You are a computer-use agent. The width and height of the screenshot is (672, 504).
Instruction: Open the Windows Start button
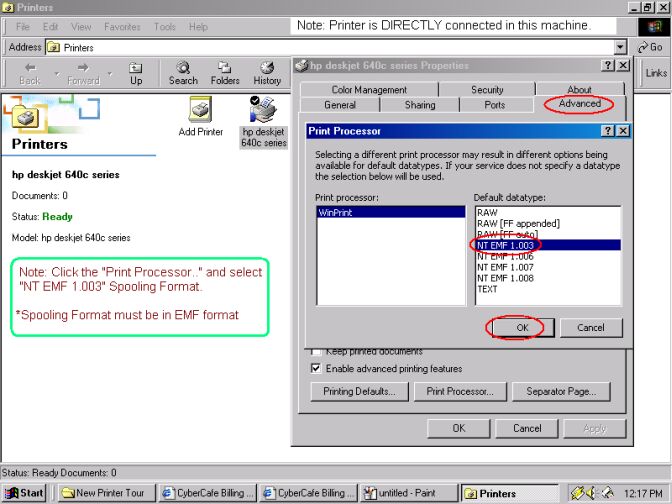25,493
